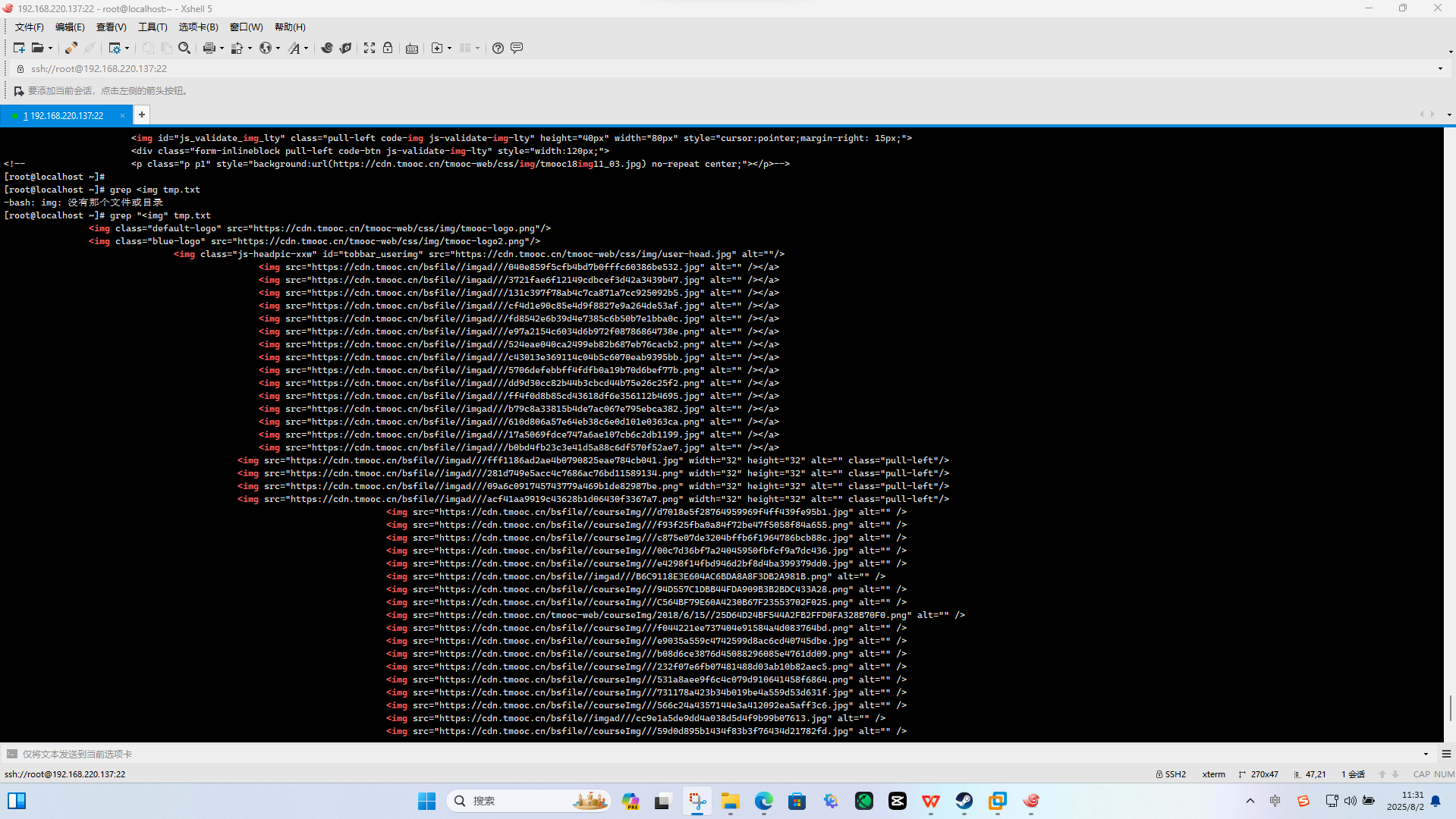Click the Find magnifier icon in toolbar
This screenshot has width=1456, height=819.
(184, 48)
